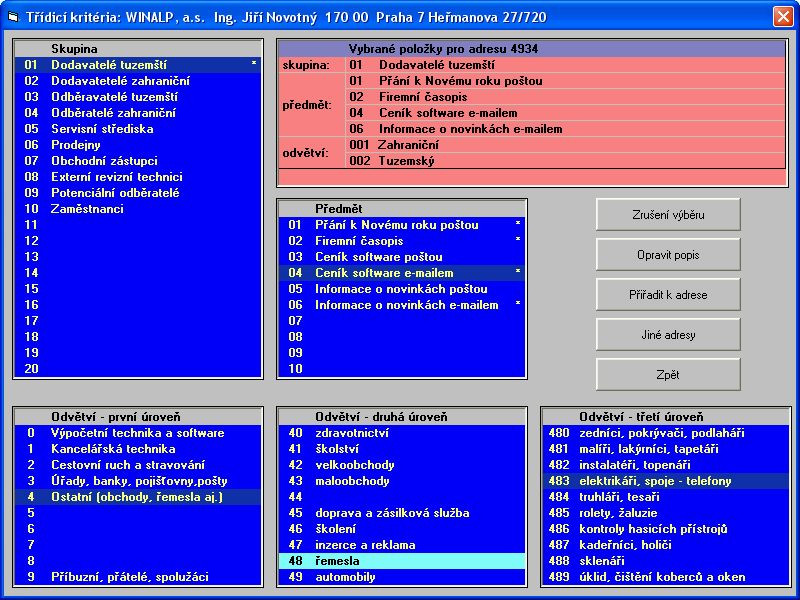Screen dimensions: 800x600
Task: Select branch 3 Úřady, banky, pojišťovny, pošty
Action: coord(138,481)
